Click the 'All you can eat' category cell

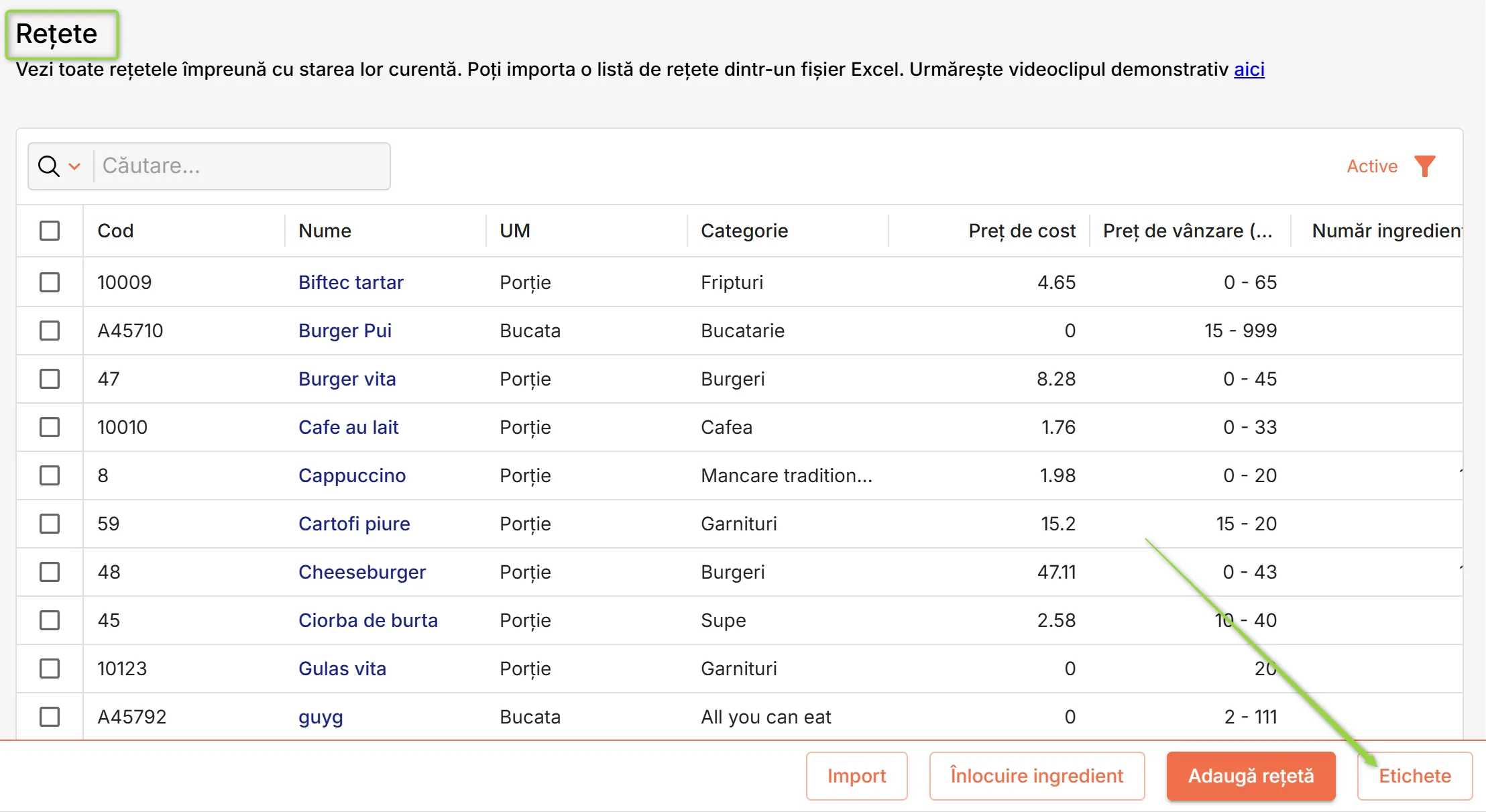(766, 717)
